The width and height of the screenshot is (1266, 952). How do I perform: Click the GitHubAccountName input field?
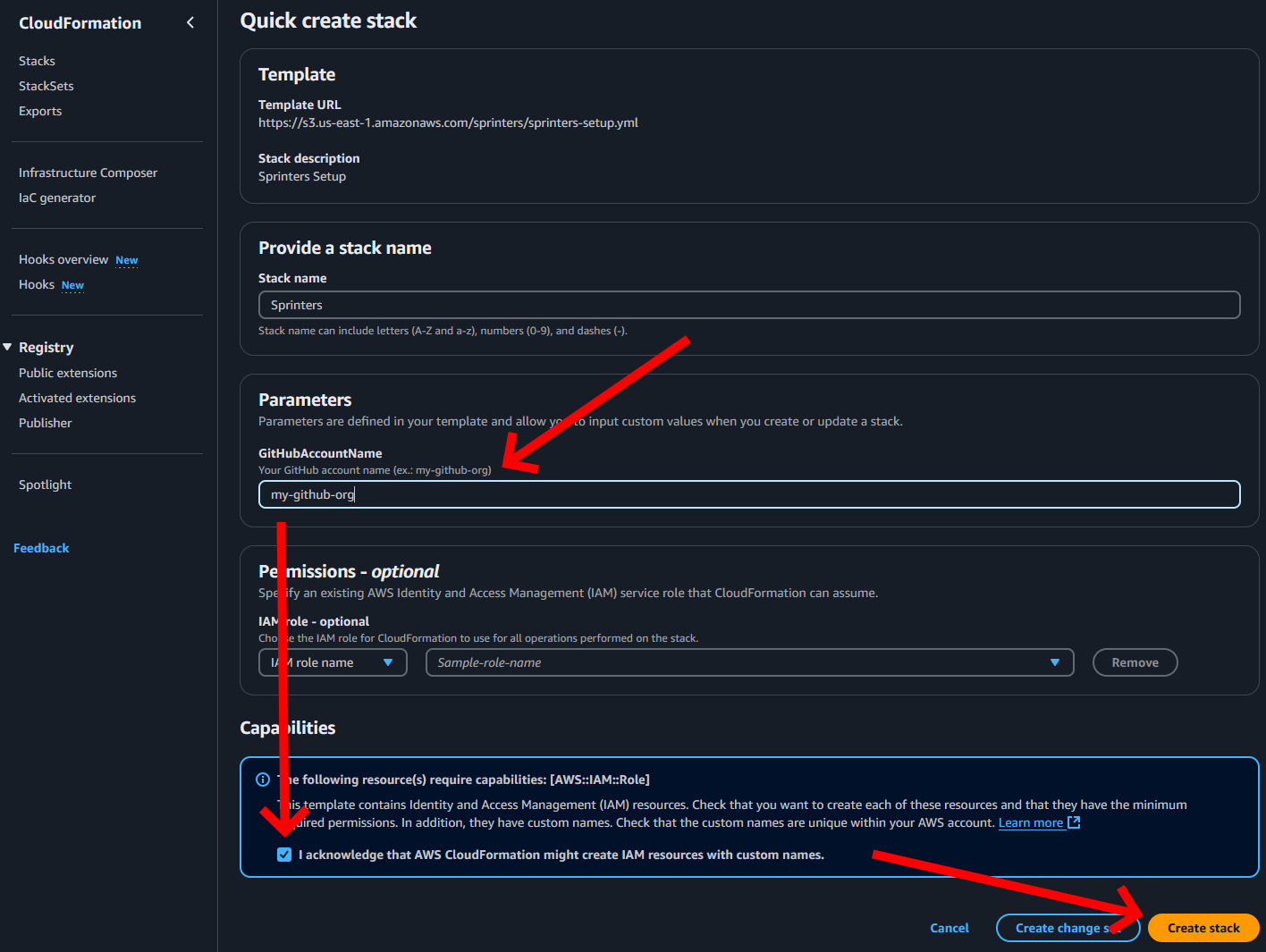[749, 494]
